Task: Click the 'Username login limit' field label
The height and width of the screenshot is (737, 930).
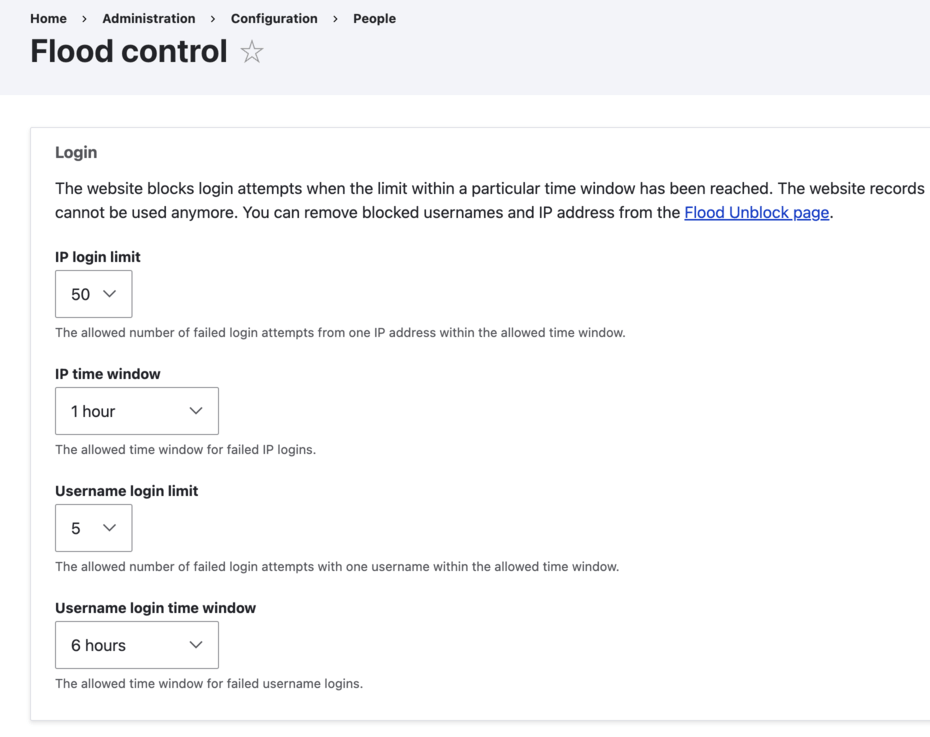Action: coord(127,491)
